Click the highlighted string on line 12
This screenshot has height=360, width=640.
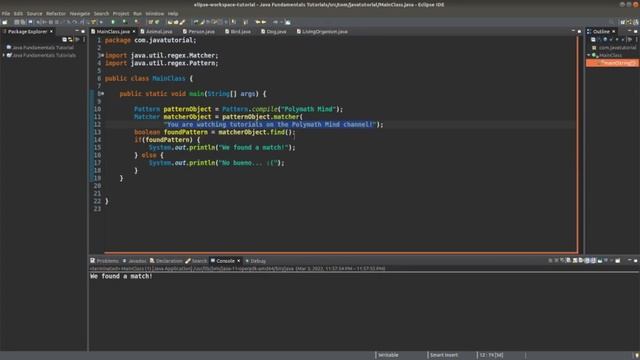270,124
